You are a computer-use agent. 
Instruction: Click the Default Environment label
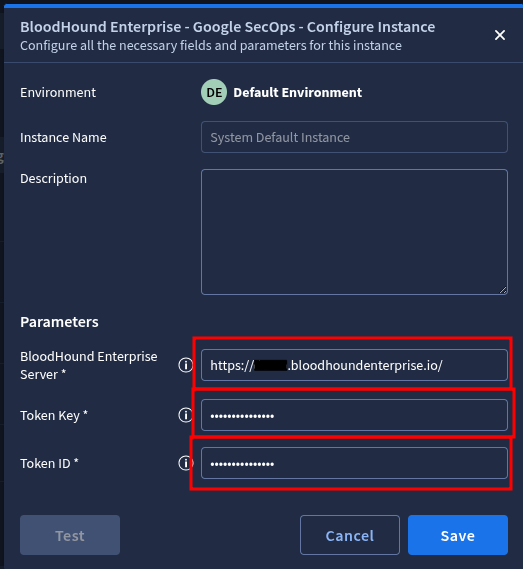click(297, 93)
